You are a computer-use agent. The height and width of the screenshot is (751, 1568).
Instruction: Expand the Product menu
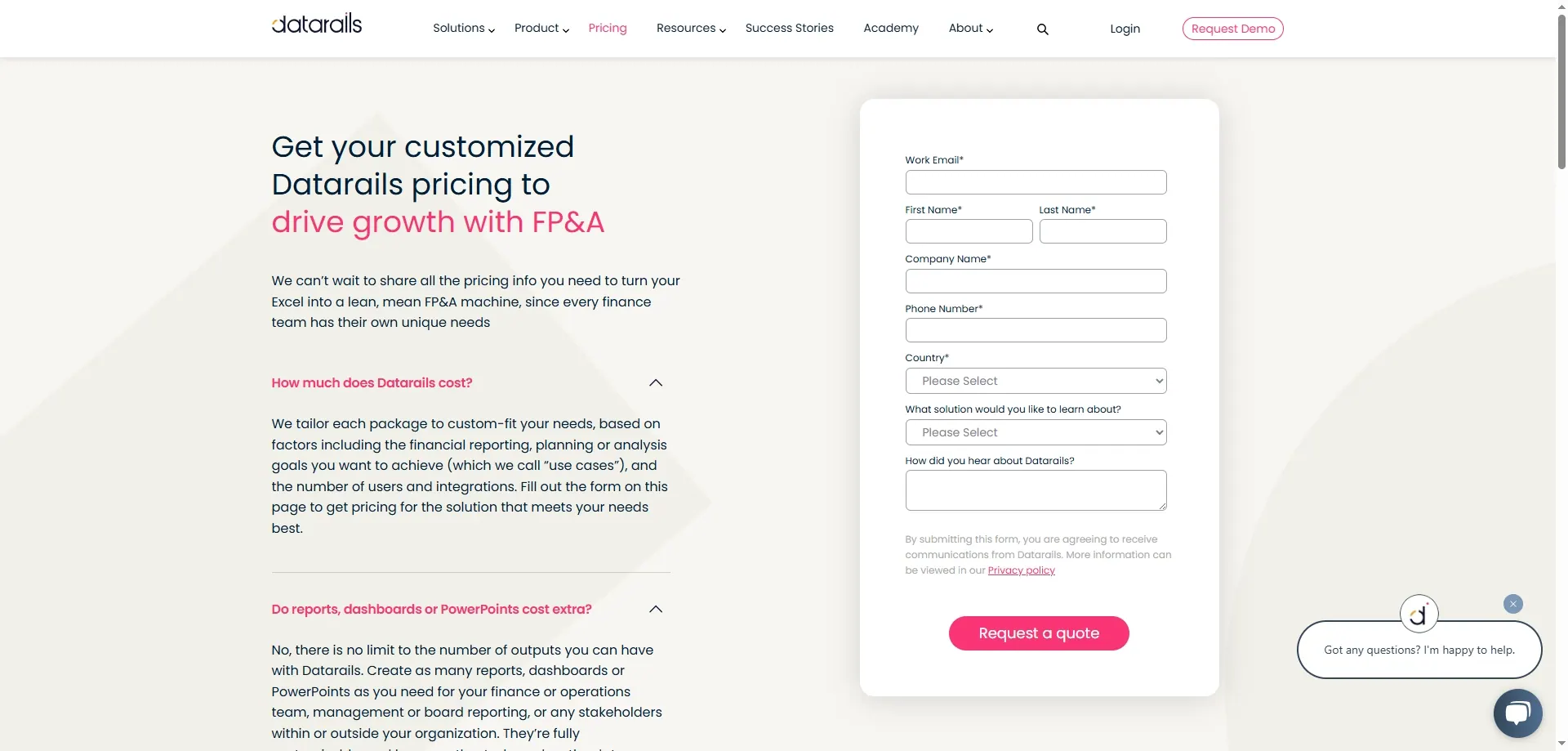(541, 29)
